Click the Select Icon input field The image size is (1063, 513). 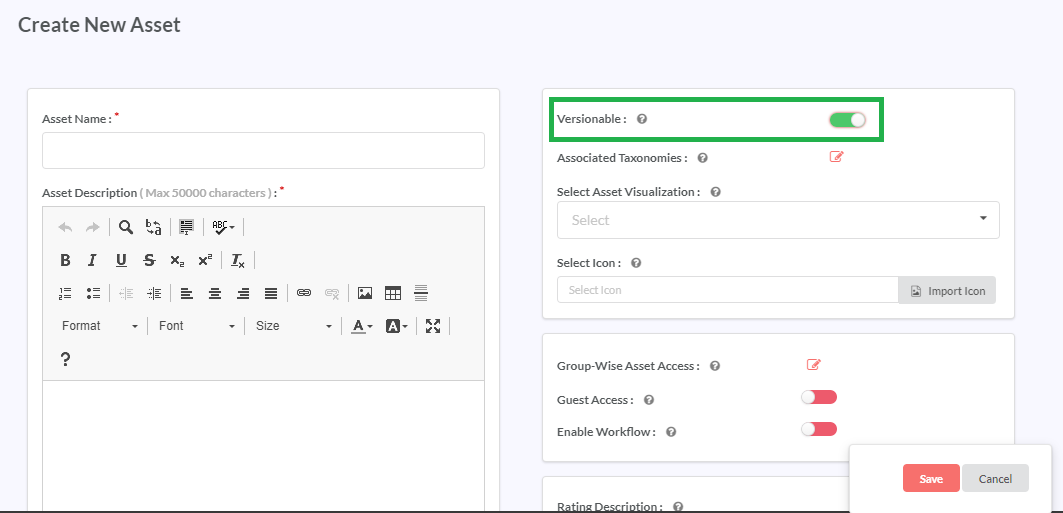[727, 289]
